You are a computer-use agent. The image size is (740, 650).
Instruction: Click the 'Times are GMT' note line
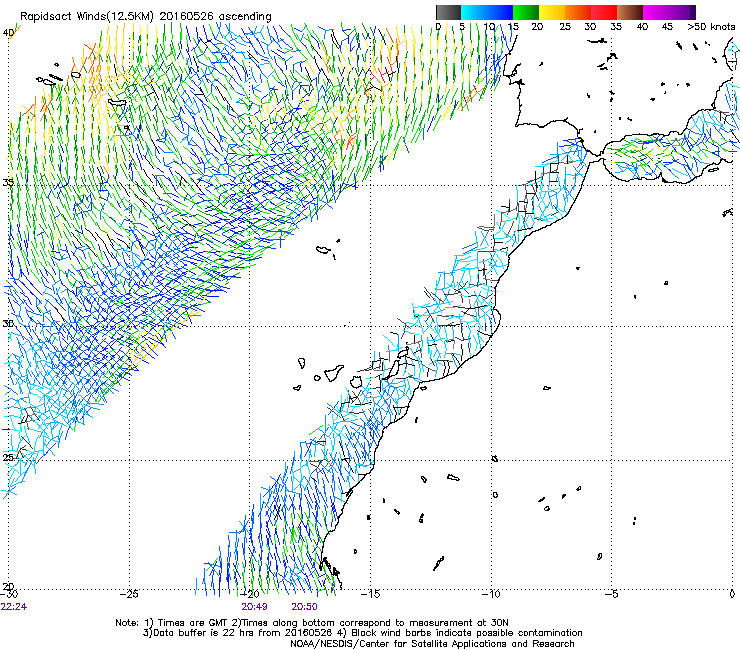(x=312, y=623)
